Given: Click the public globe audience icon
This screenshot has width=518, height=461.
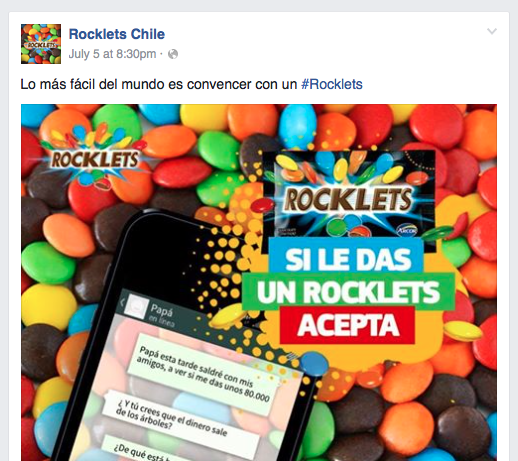Looking at the screenshot, I should pos(173,54).
